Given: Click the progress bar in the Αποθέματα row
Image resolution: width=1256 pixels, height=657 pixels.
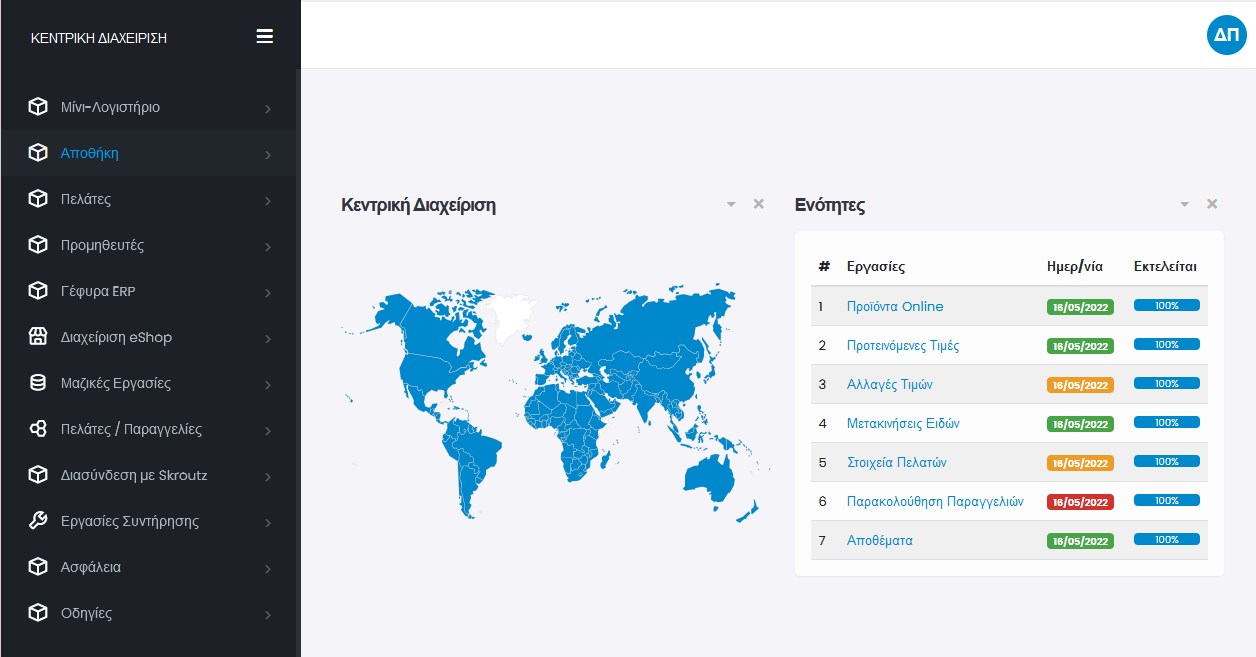Looking at the screenshot, I should coord(1166,540).
